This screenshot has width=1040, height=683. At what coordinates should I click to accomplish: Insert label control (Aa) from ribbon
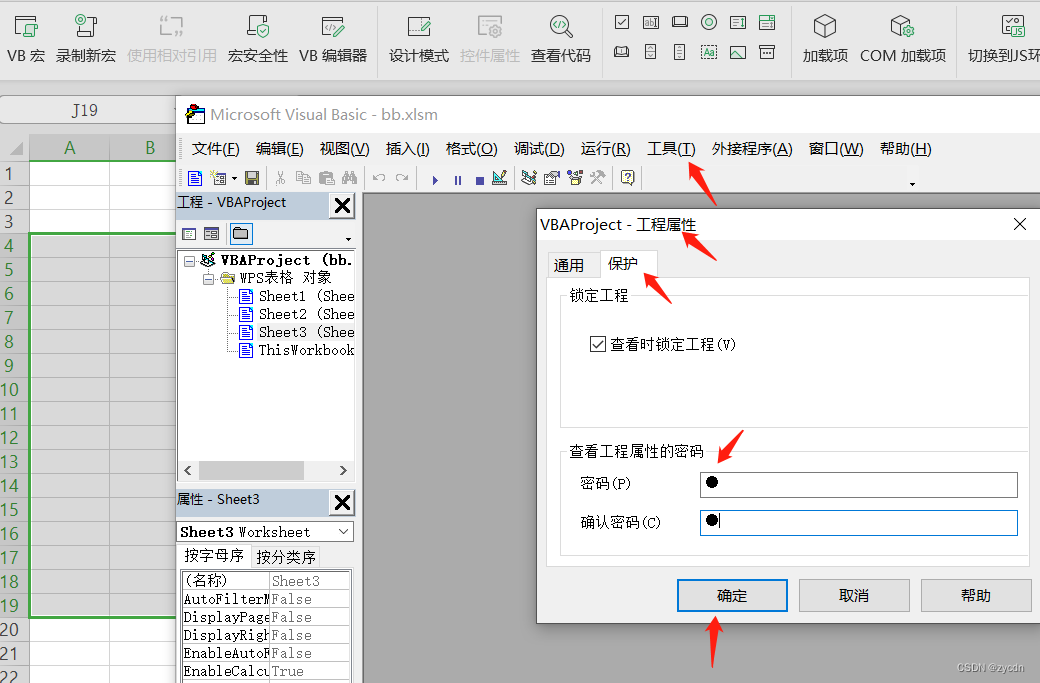709,52
